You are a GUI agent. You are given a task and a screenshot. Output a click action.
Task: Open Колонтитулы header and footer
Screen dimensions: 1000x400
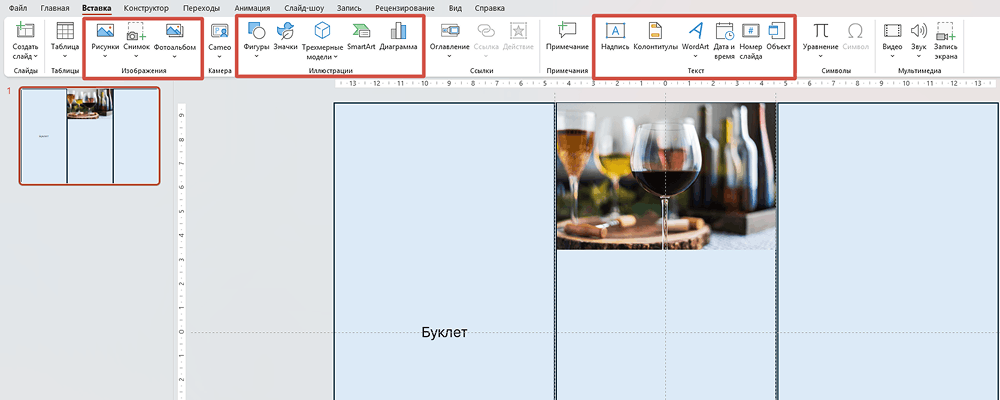(656, 35)
